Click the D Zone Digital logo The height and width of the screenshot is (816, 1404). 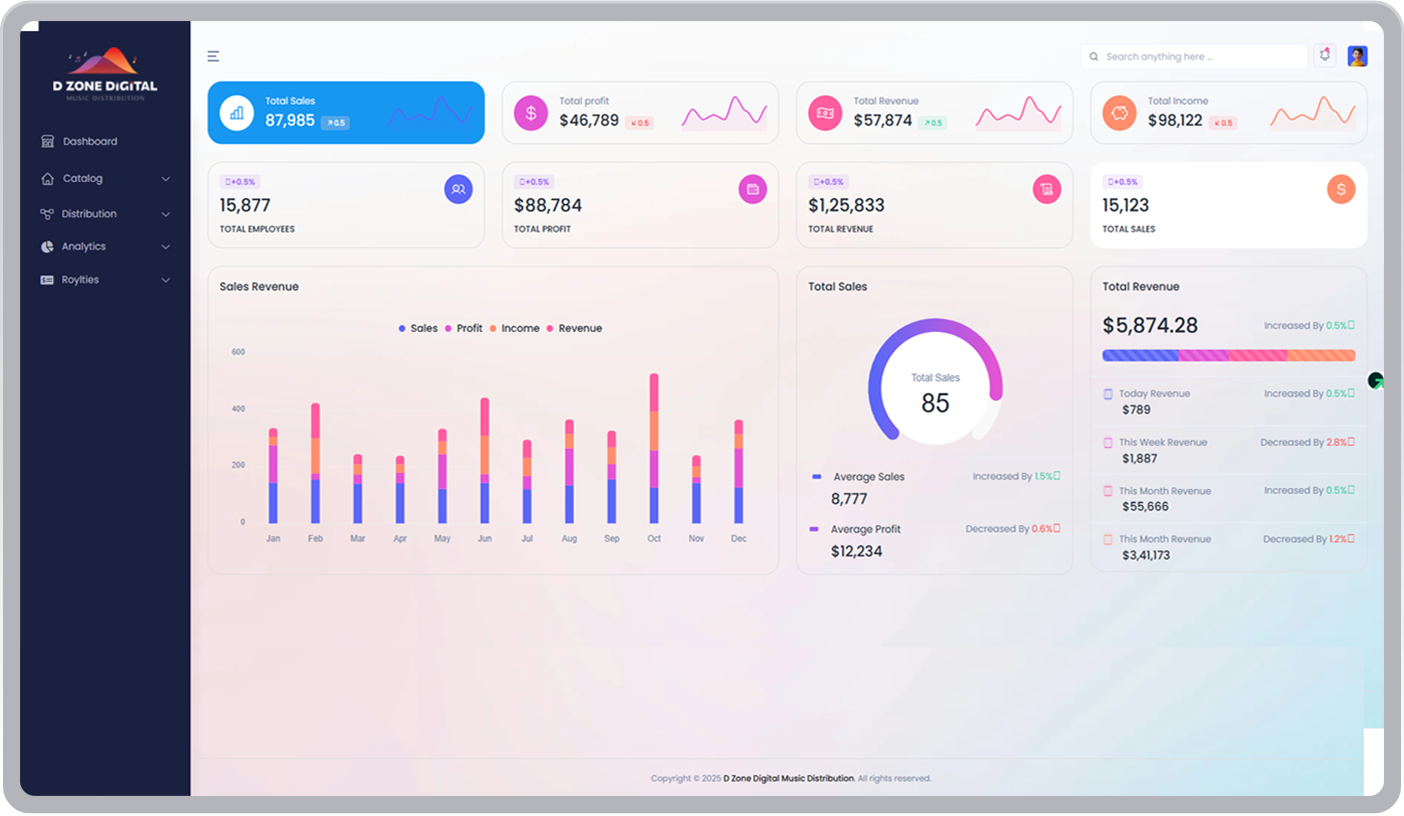click(x=105, y=74)
